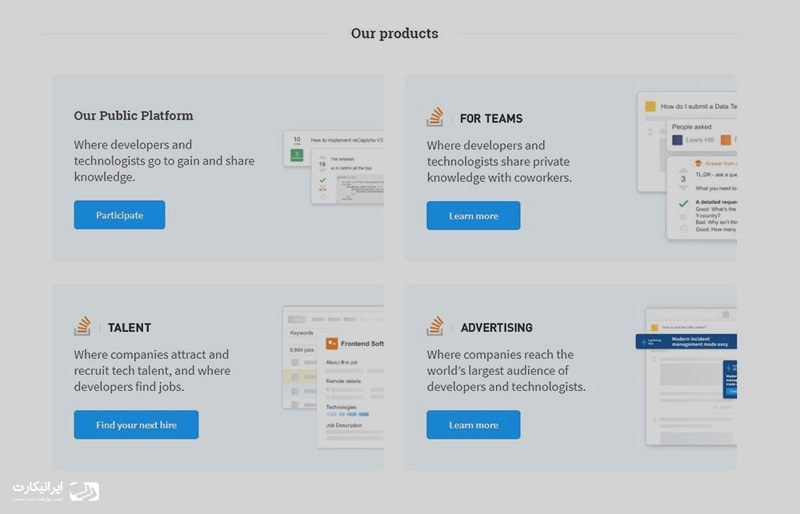Click 'technologists go to gain and share' description text
Viewport: 800px width, 514px height.
(x=164, y=161)
